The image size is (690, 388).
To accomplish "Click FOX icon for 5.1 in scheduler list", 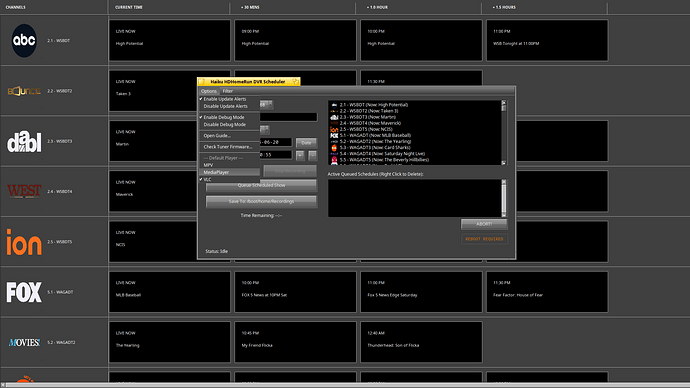I will pyautogui.click(x=334, y=135).
